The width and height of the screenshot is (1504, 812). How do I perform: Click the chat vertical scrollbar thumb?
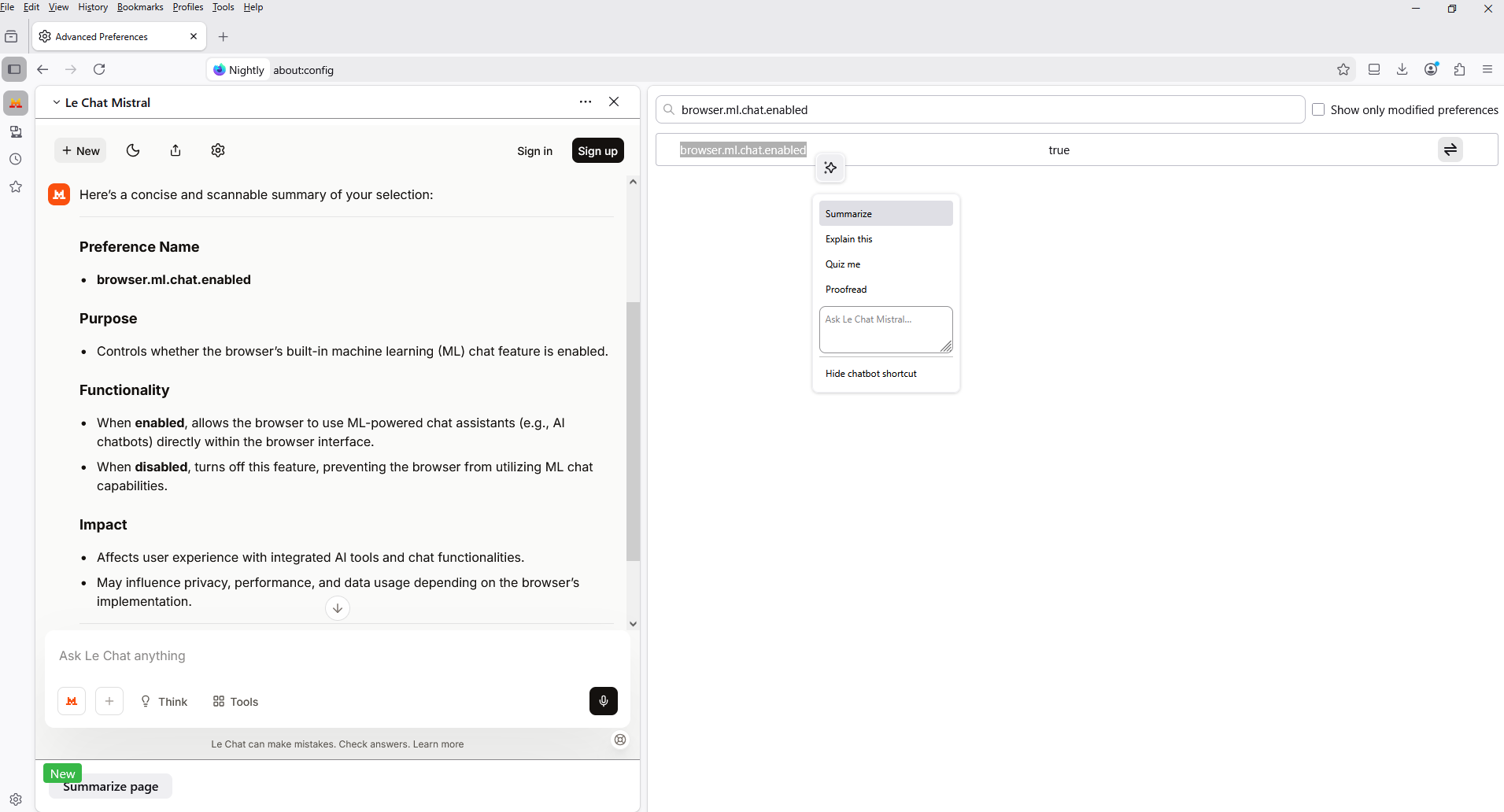pyautogui.click(x=633, y=431)
